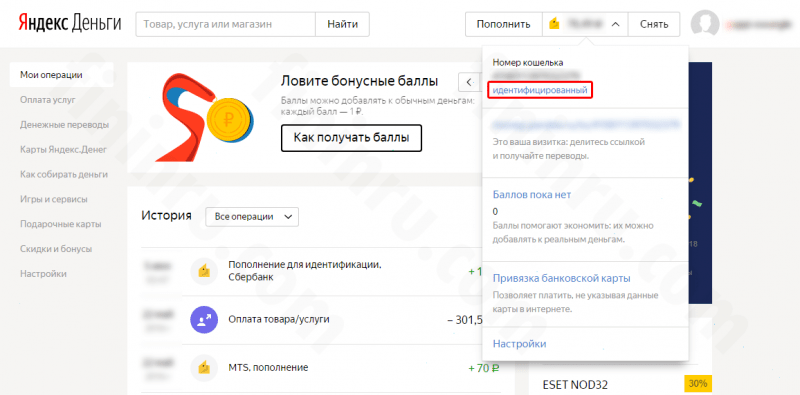
Task: Open the Яндекс Деньги logo home link
Action: point(70,23)
